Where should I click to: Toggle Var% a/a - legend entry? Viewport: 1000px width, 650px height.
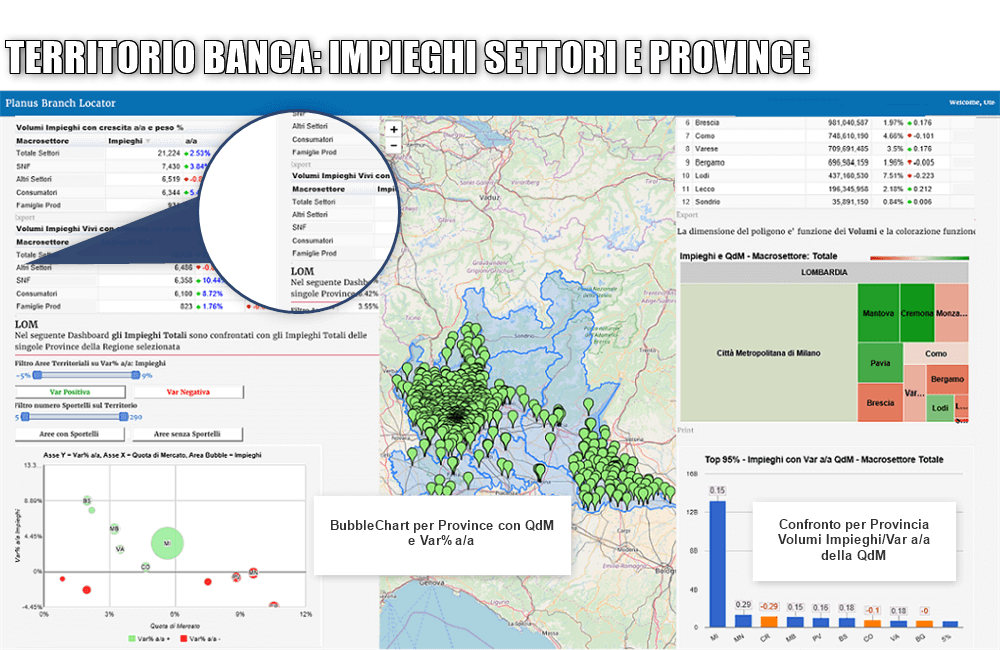(200, 639)
